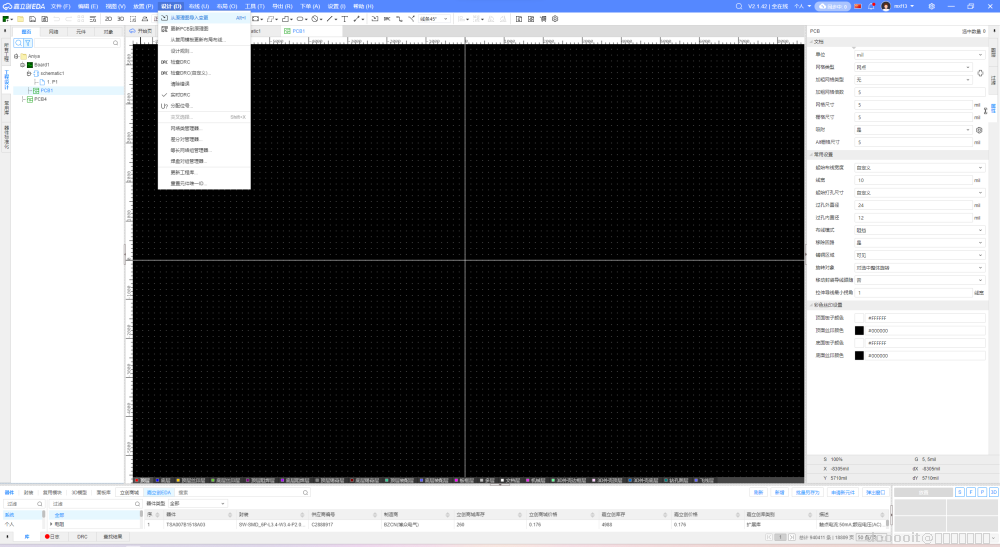Open notification bell icon in title bar
1000x547 pixels.
coord(871,6)
